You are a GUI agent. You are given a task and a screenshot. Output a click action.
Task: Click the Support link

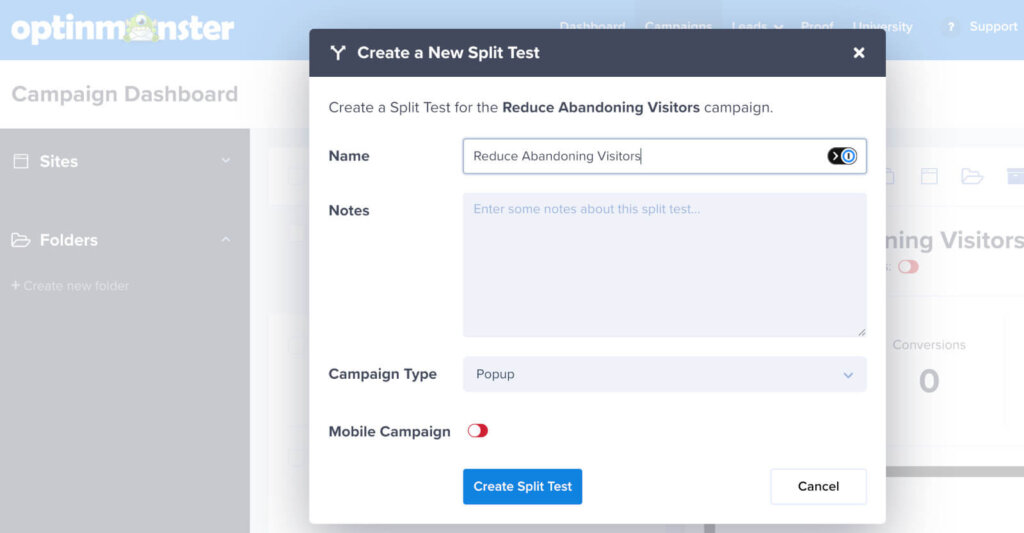tap(993, 27)
